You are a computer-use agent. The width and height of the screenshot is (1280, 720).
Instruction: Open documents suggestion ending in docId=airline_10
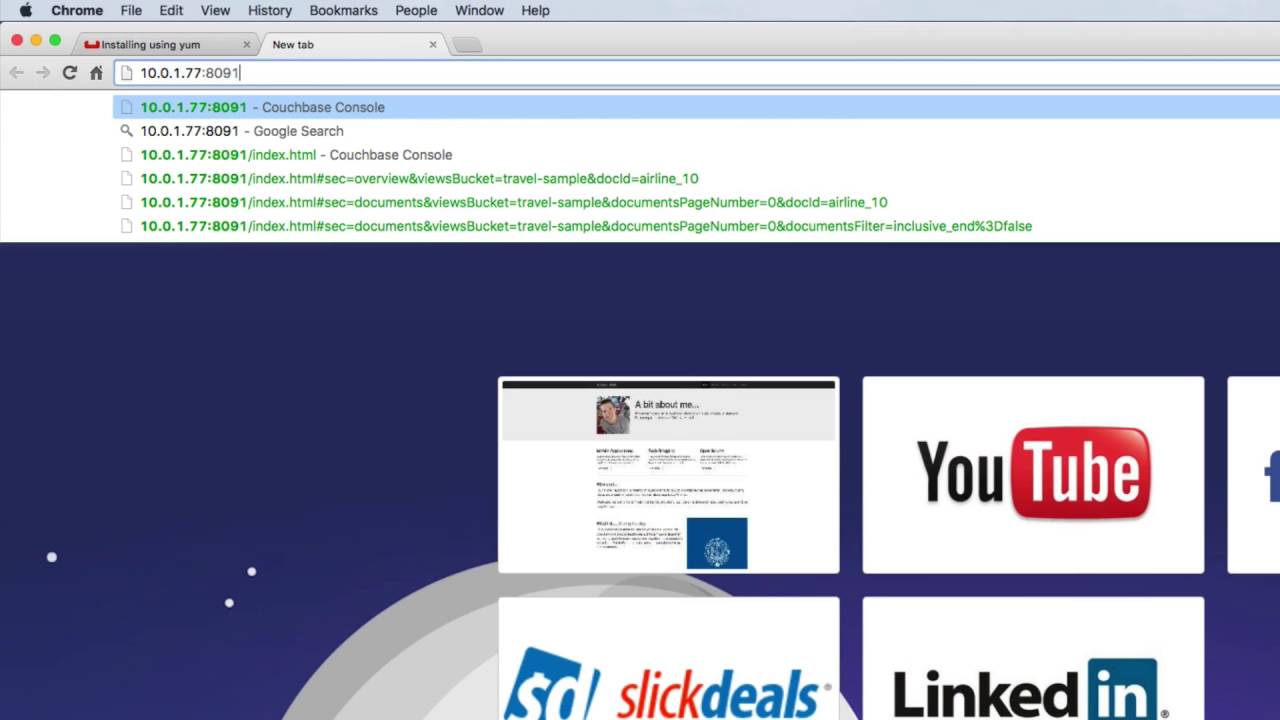coord(696,202)
